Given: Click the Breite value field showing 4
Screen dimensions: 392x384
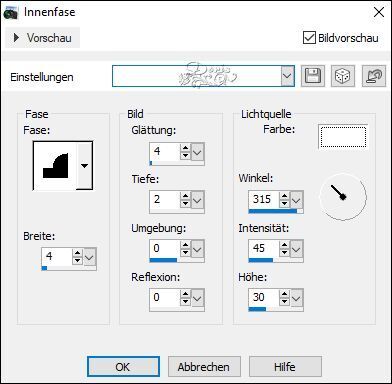Looking at the screenshot, I should click(57, 257).
